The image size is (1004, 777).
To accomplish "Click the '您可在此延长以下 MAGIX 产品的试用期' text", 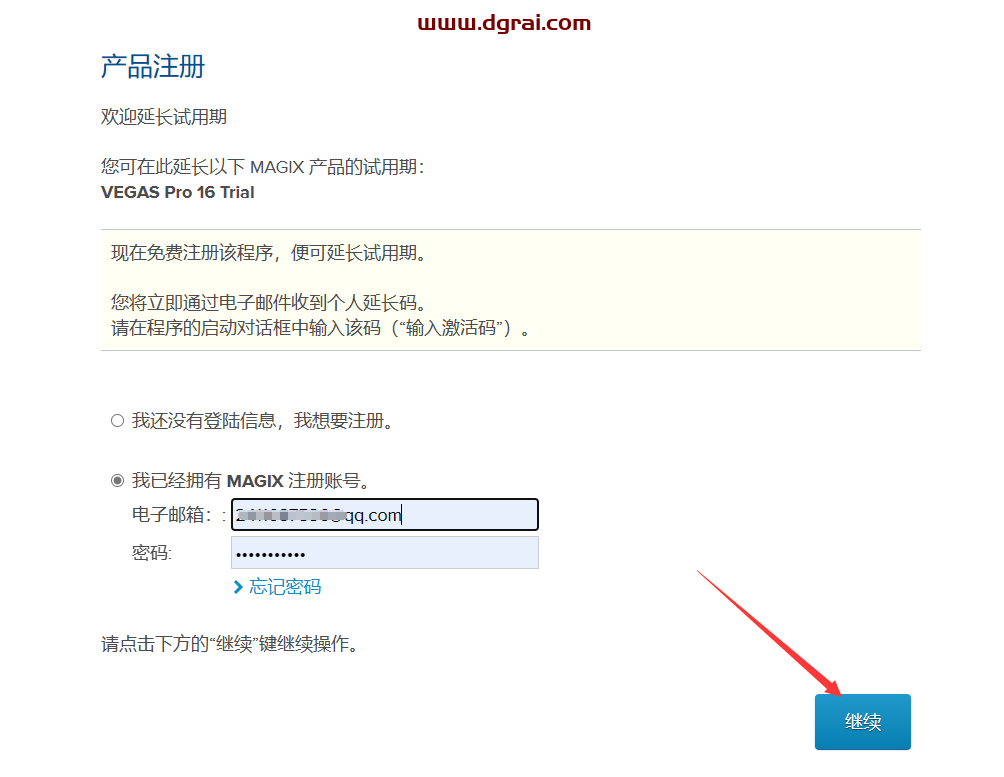I will click(263, 167).
